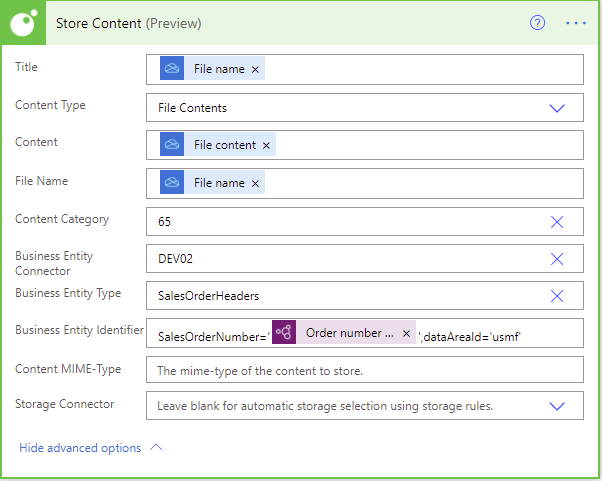This screenshot has width=602, height=481.
Task: Click the File content token in Content field
Action: tap(224, 145)
